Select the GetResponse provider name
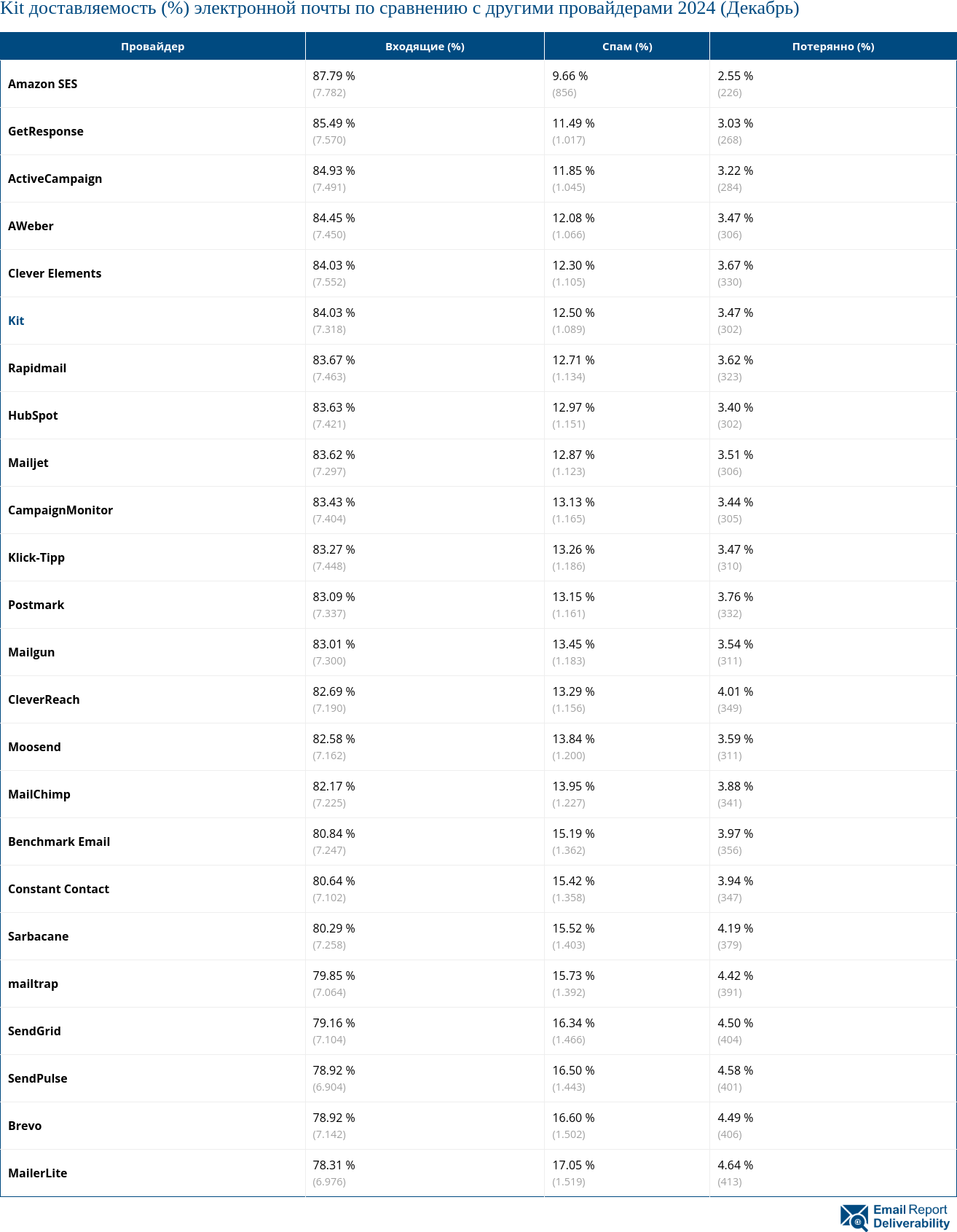957x1232 pixels. pyautogui.click(x=46, y=131)
